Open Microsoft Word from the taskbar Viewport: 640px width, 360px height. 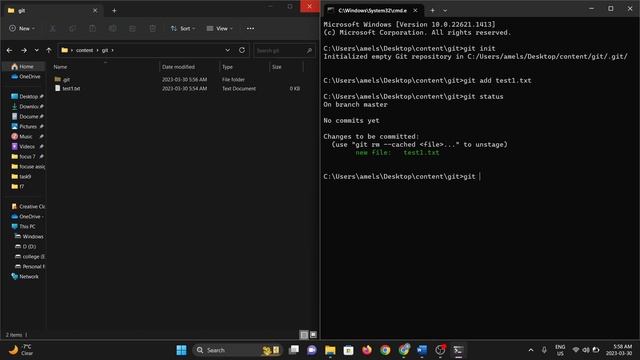click(x=422, y=350)
